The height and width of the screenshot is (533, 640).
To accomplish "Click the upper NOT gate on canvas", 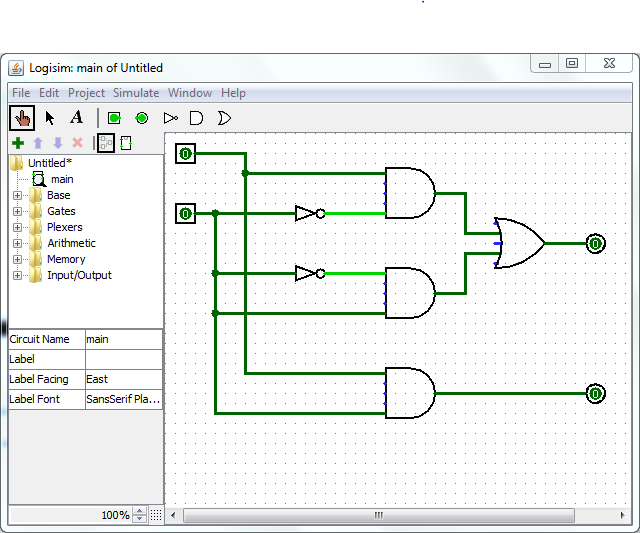I will coord(310,213).
